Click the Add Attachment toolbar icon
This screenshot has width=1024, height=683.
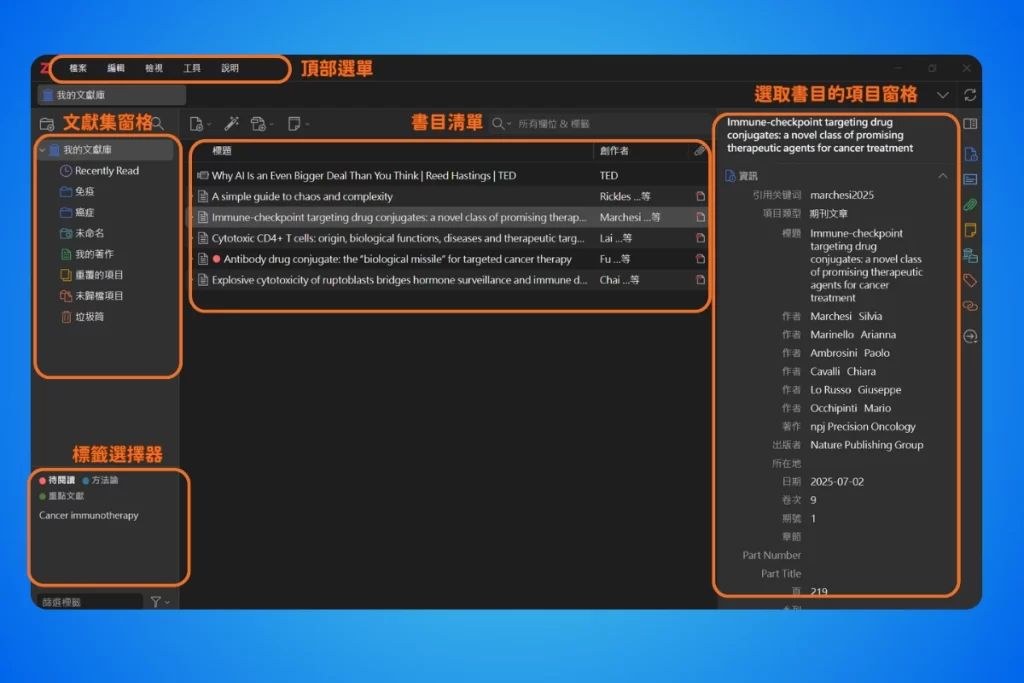point(258,123)
